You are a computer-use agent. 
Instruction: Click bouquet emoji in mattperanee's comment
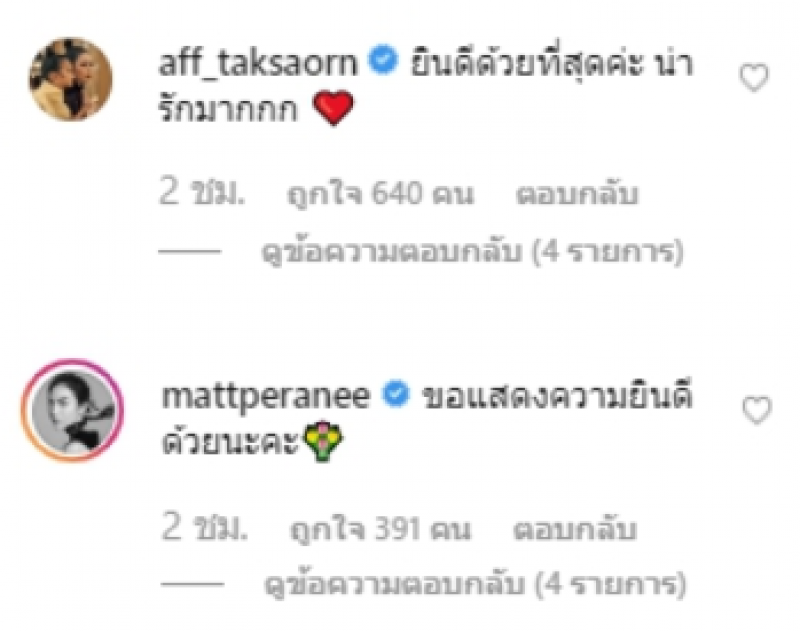tap(323, 441)
